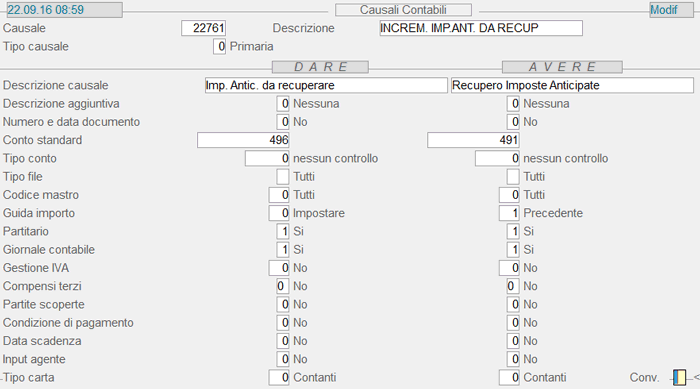The width and height of the screenshot is (700, 389).
Task: Click the Modif button
Action: [x=671, y=10]
